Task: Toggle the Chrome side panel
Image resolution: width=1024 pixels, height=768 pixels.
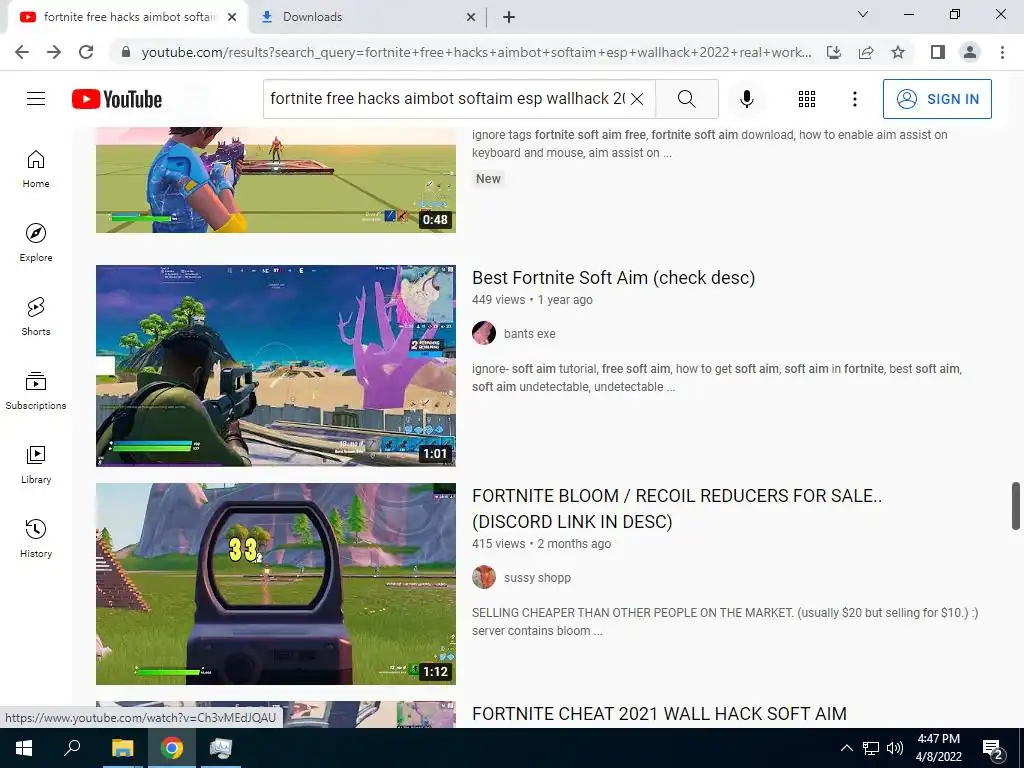Action: tap(938, 52)
